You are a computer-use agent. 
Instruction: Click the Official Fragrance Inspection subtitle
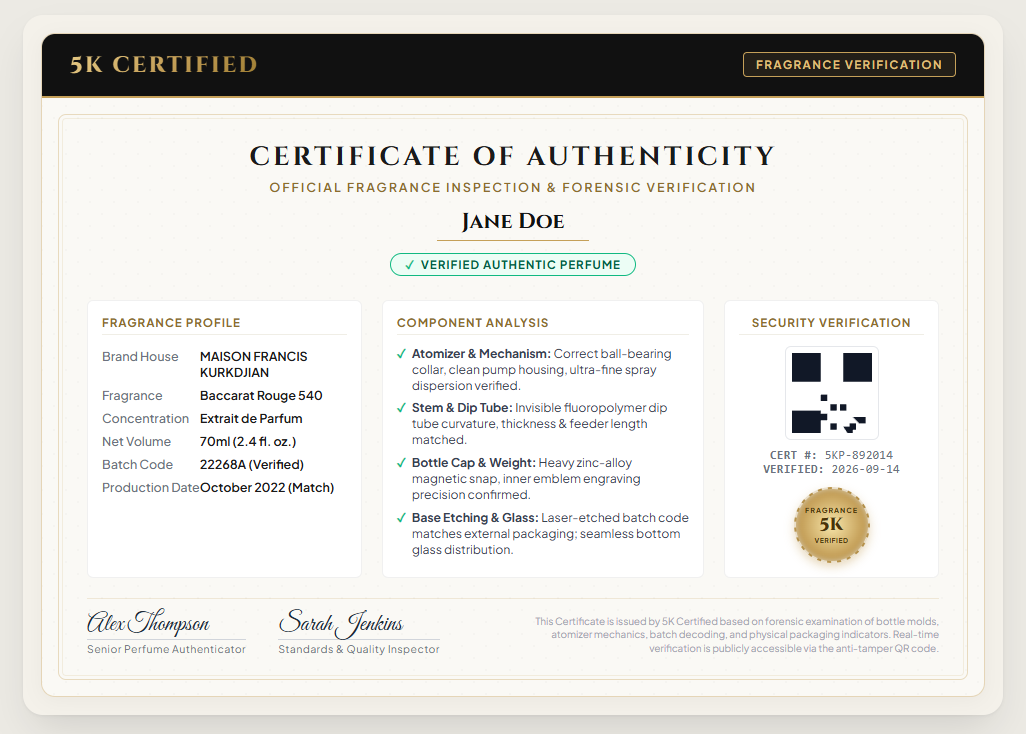pyautogui.click(x=512, y=188)
